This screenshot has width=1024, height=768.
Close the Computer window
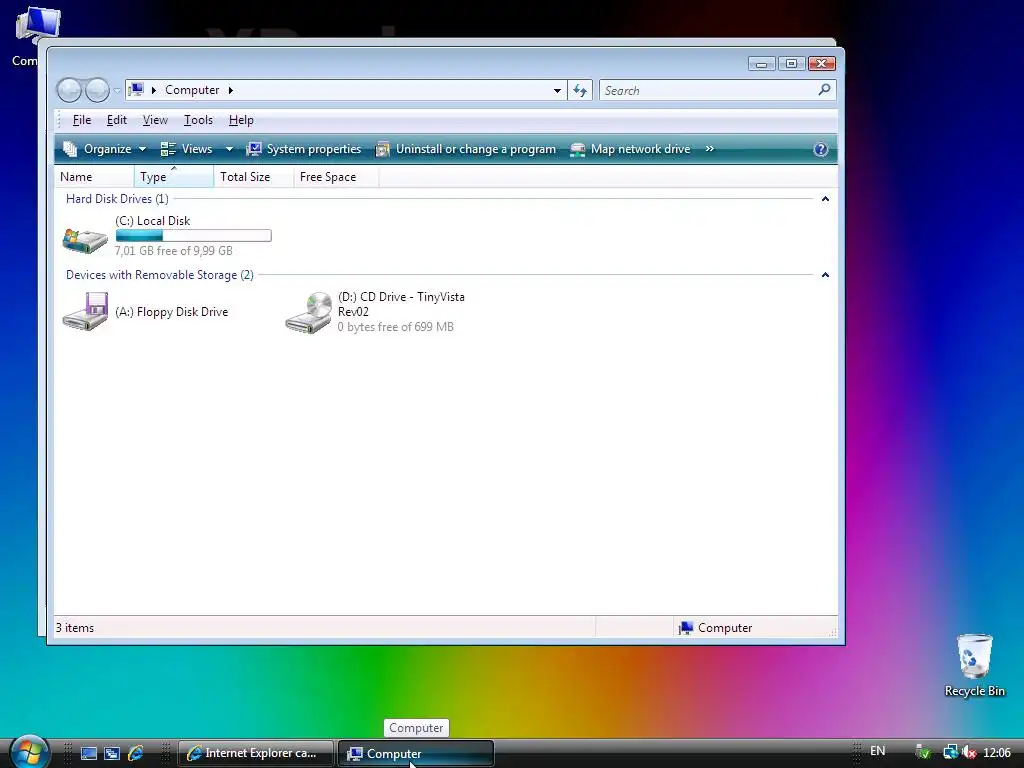coord(822,63)
